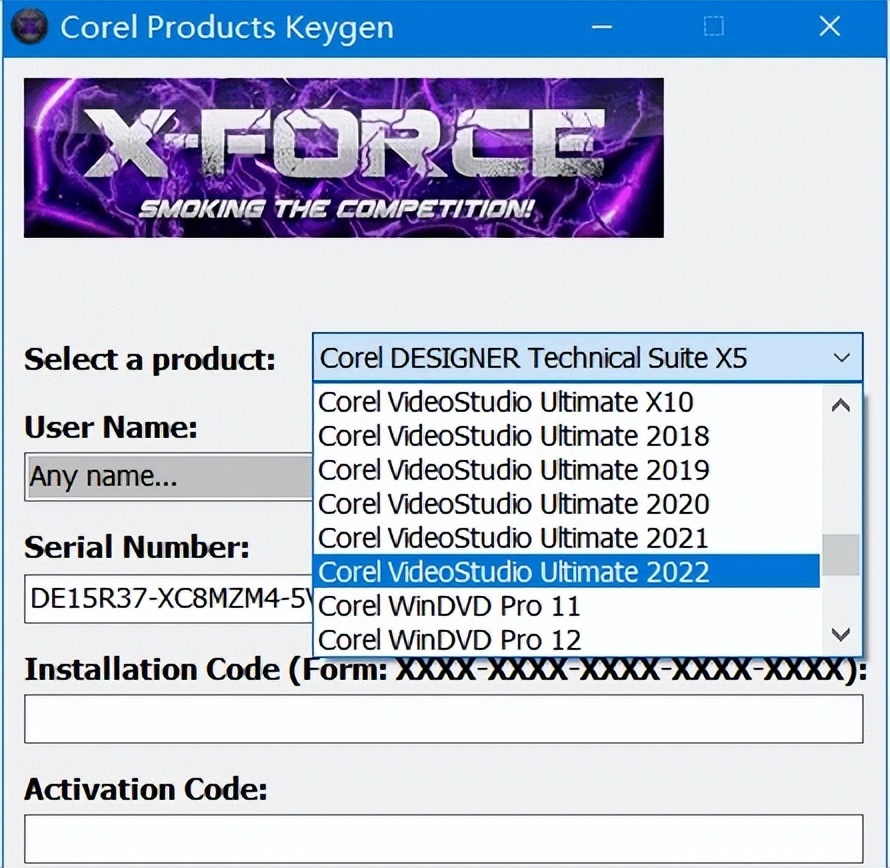Image resolution: width=890 pixels, height=868 pixels.
Task: Click the product list scroll down arrow
Action: click(x=841, y=635)
